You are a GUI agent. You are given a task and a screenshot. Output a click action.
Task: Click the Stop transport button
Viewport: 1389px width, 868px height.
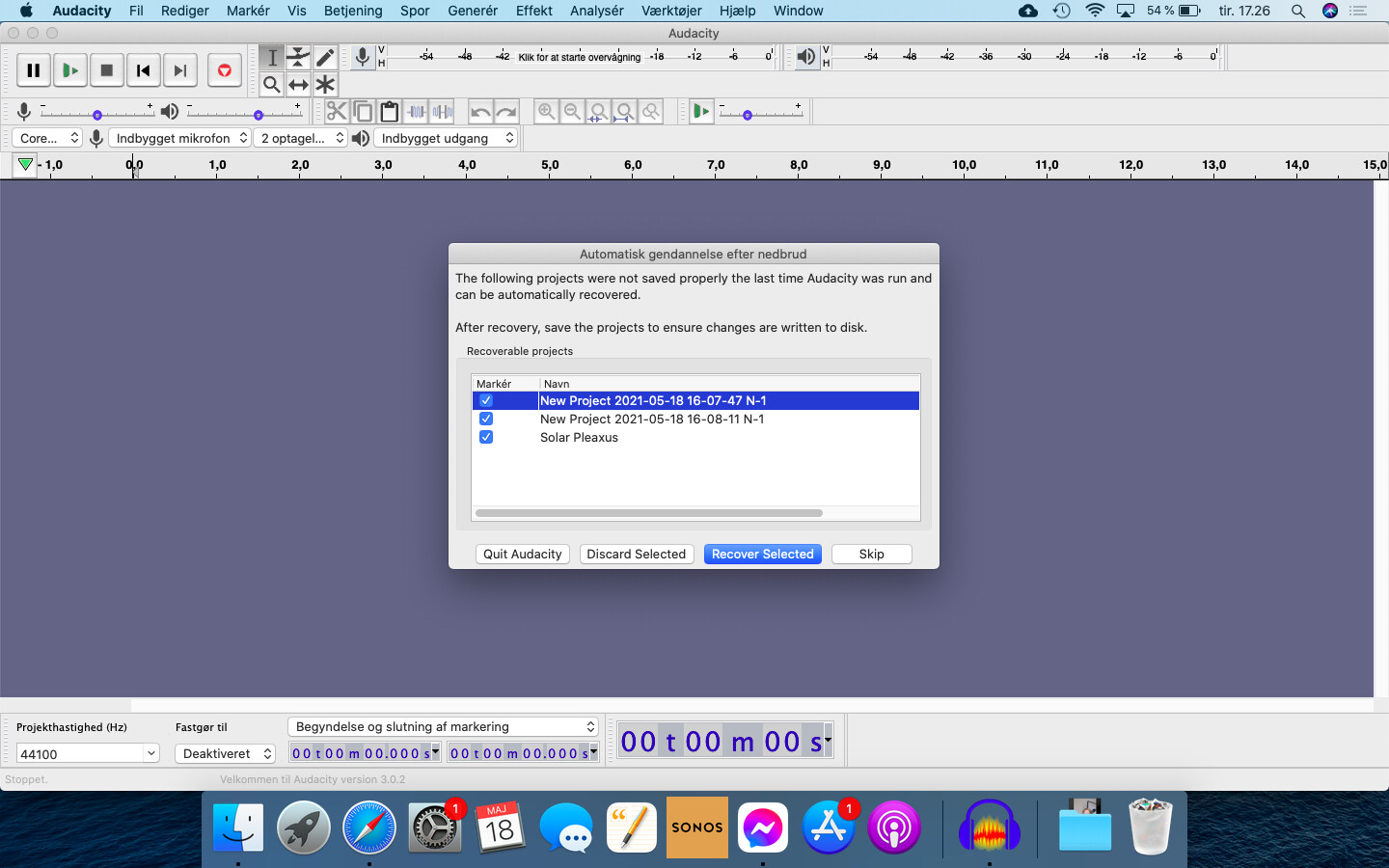(x=107, y=70)
